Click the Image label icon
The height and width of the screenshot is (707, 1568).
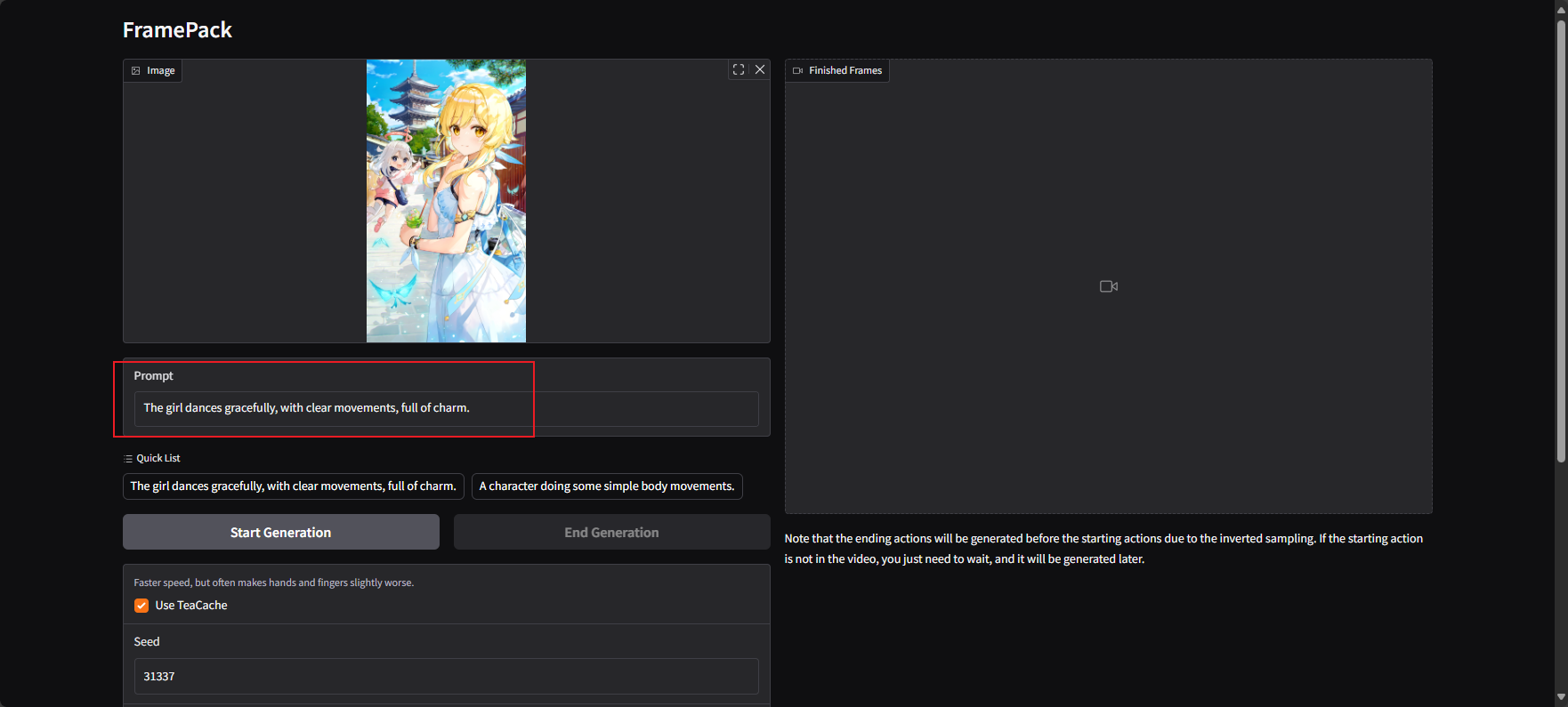pyautogui.click(x=136, y=70)
